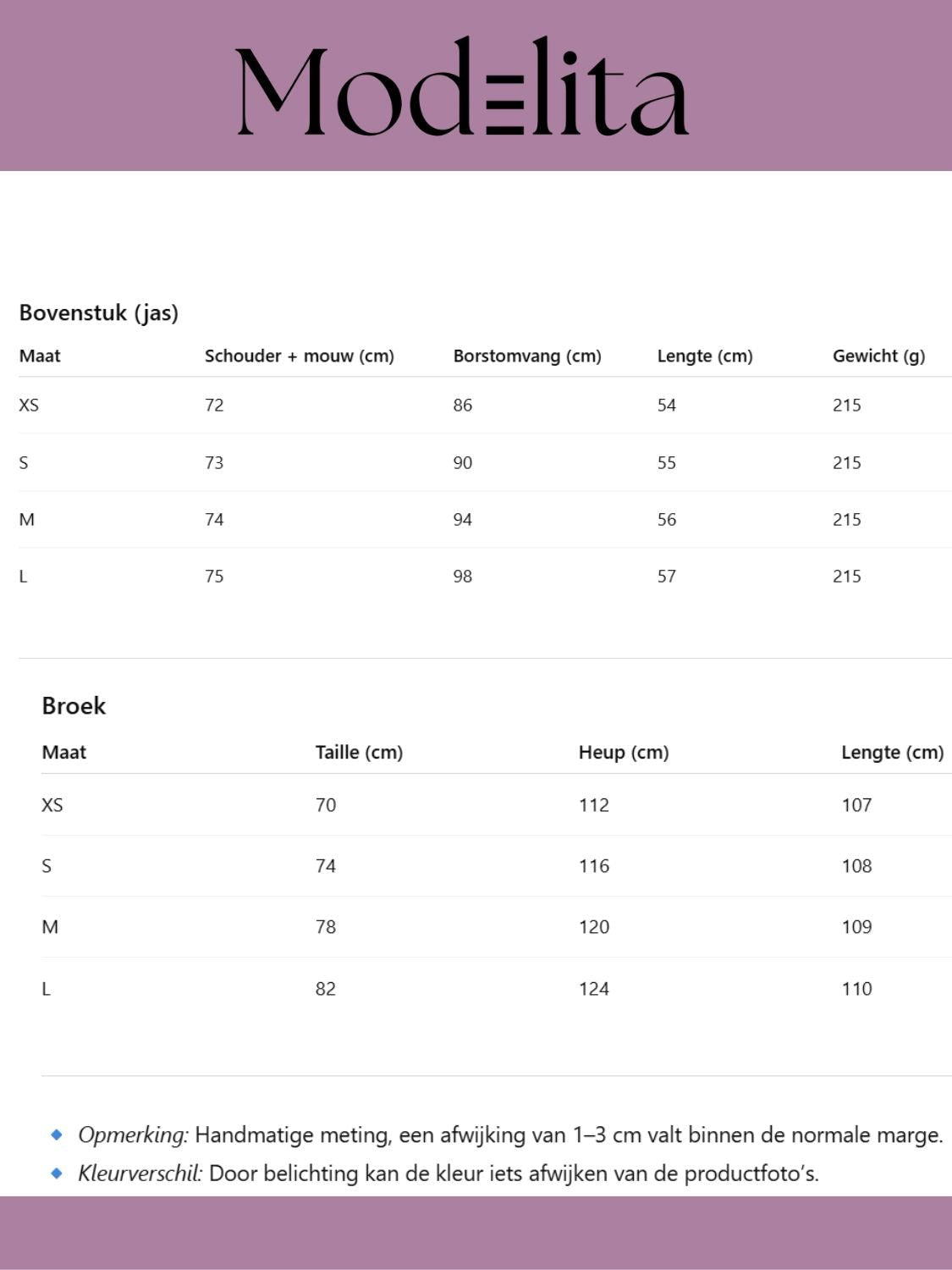Click the italic Kleurverschil label

[140, 1173]
